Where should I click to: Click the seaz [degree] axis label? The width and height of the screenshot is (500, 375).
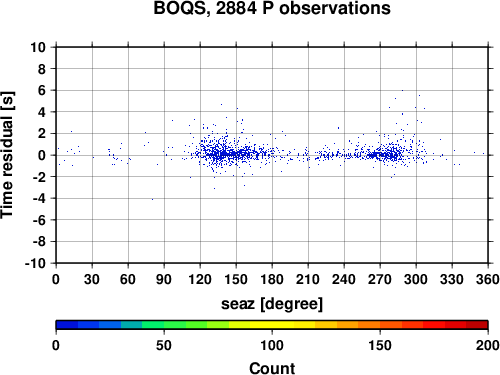272,304
